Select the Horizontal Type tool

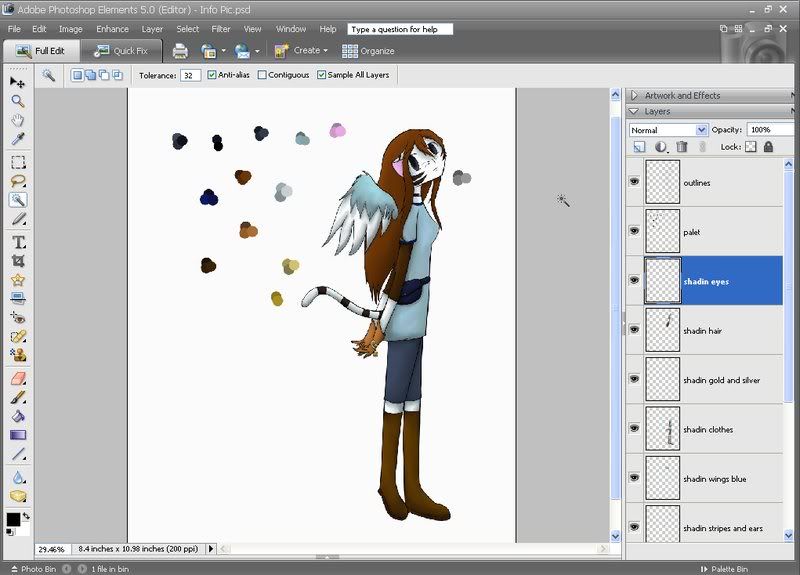18,242
